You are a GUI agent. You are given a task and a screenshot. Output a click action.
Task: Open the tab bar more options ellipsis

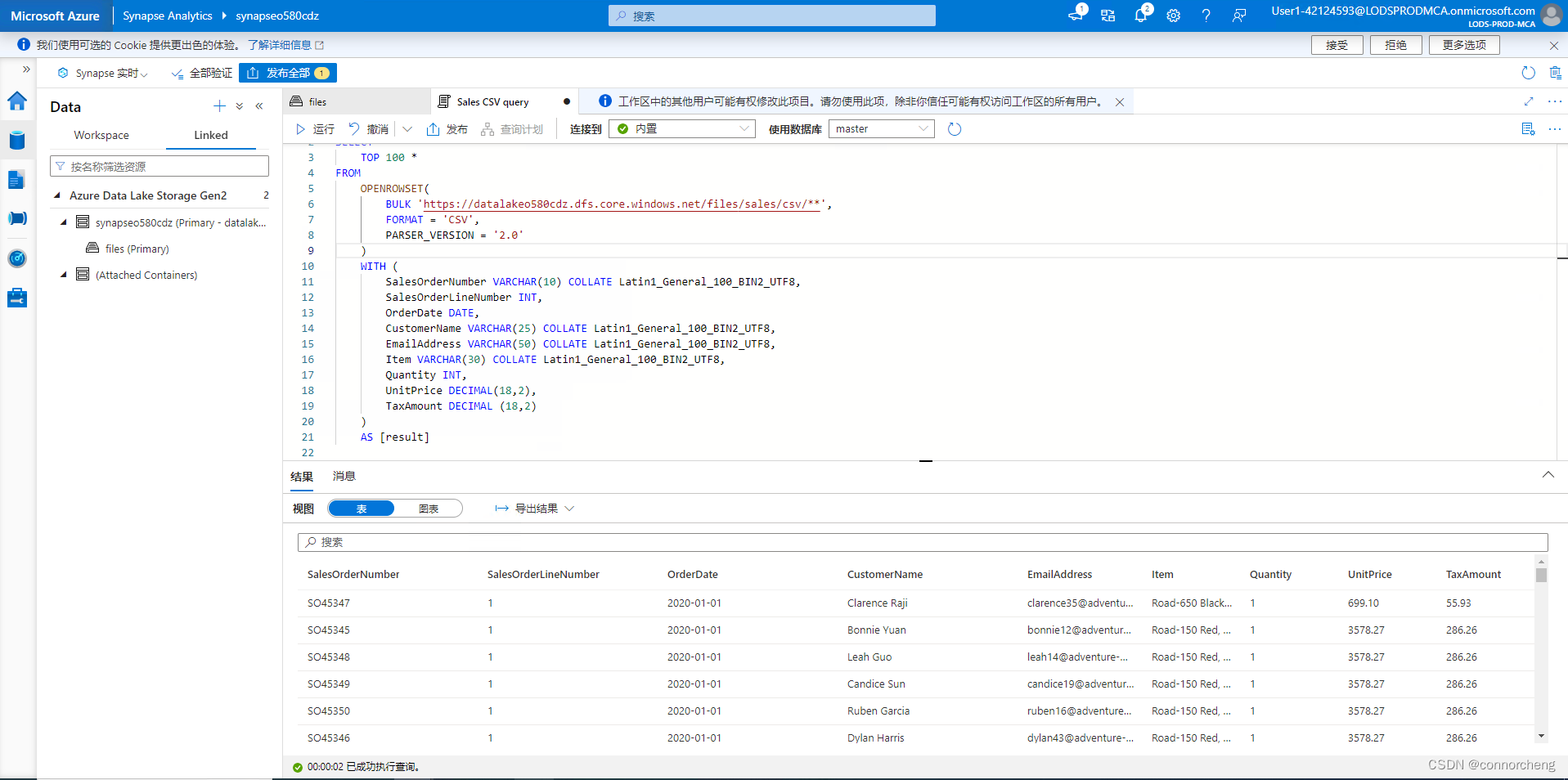[1555, 101]
